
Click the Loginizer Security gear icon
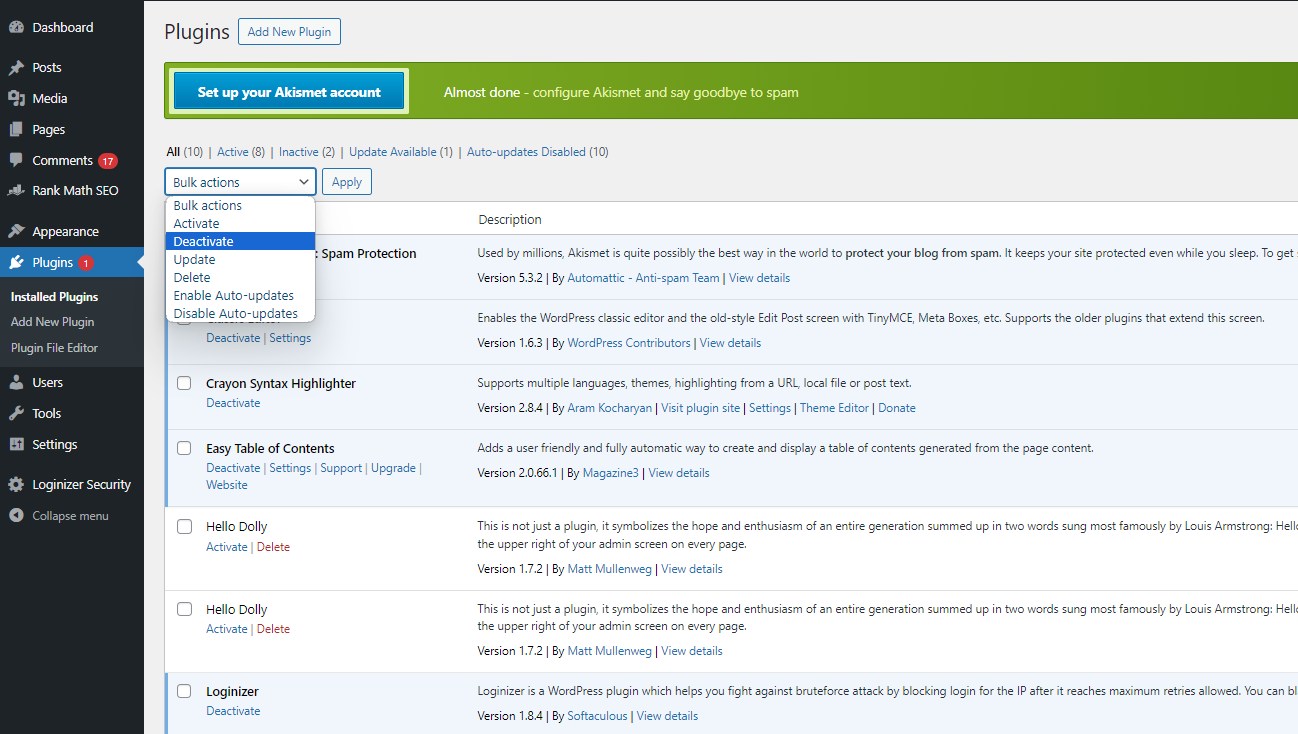[16, 485]
